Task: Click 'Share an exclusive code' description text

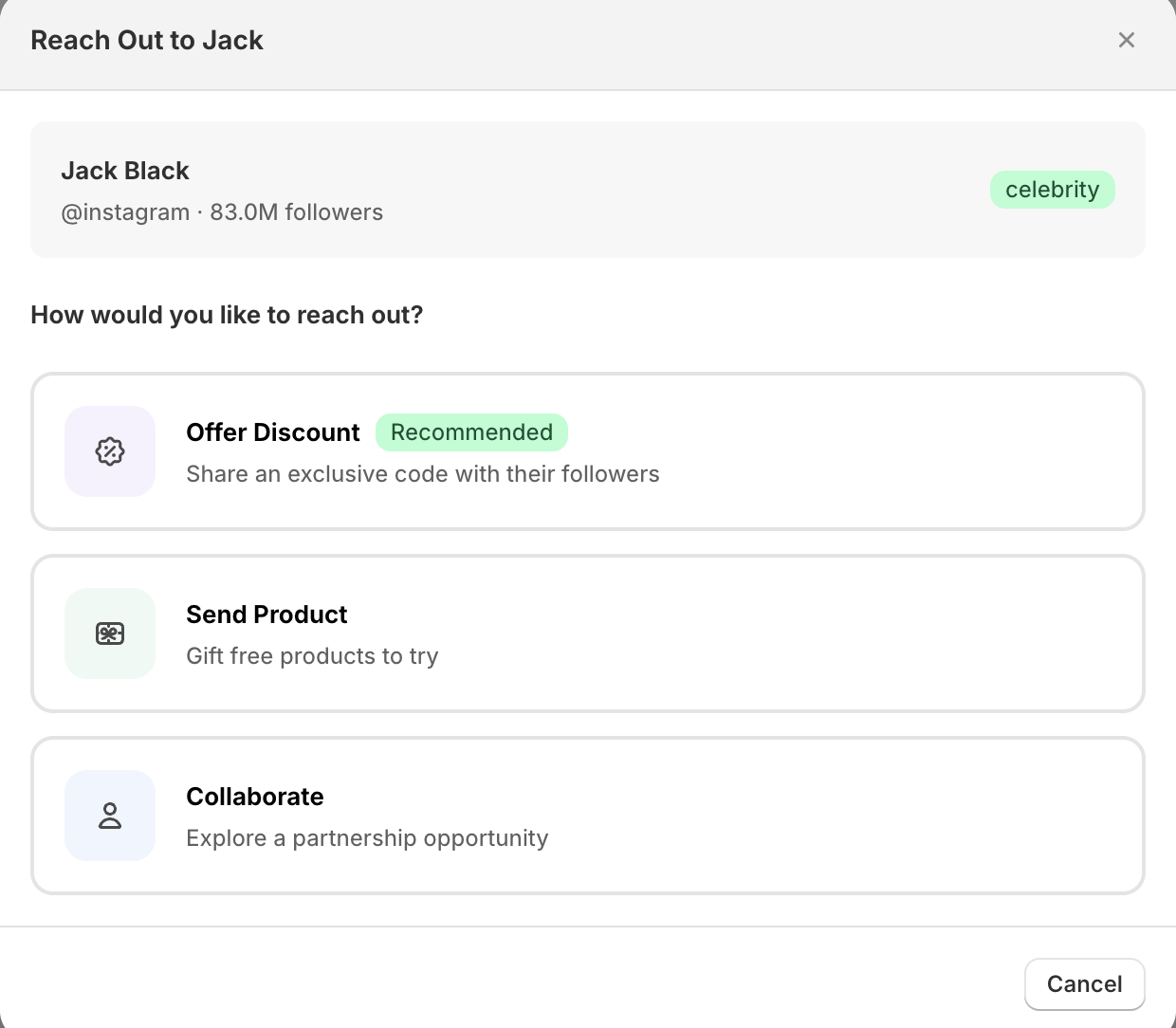Action: pos(422,474)
